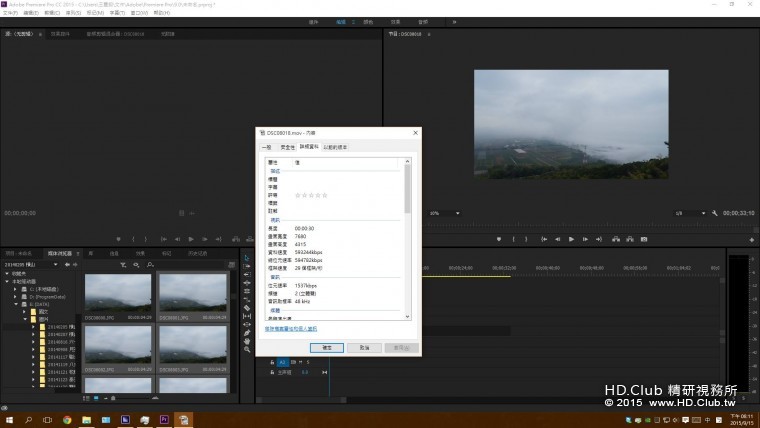Switch to the Security tab in properties dialog
The height and width of the screenshot is (428, 760).
287,146
